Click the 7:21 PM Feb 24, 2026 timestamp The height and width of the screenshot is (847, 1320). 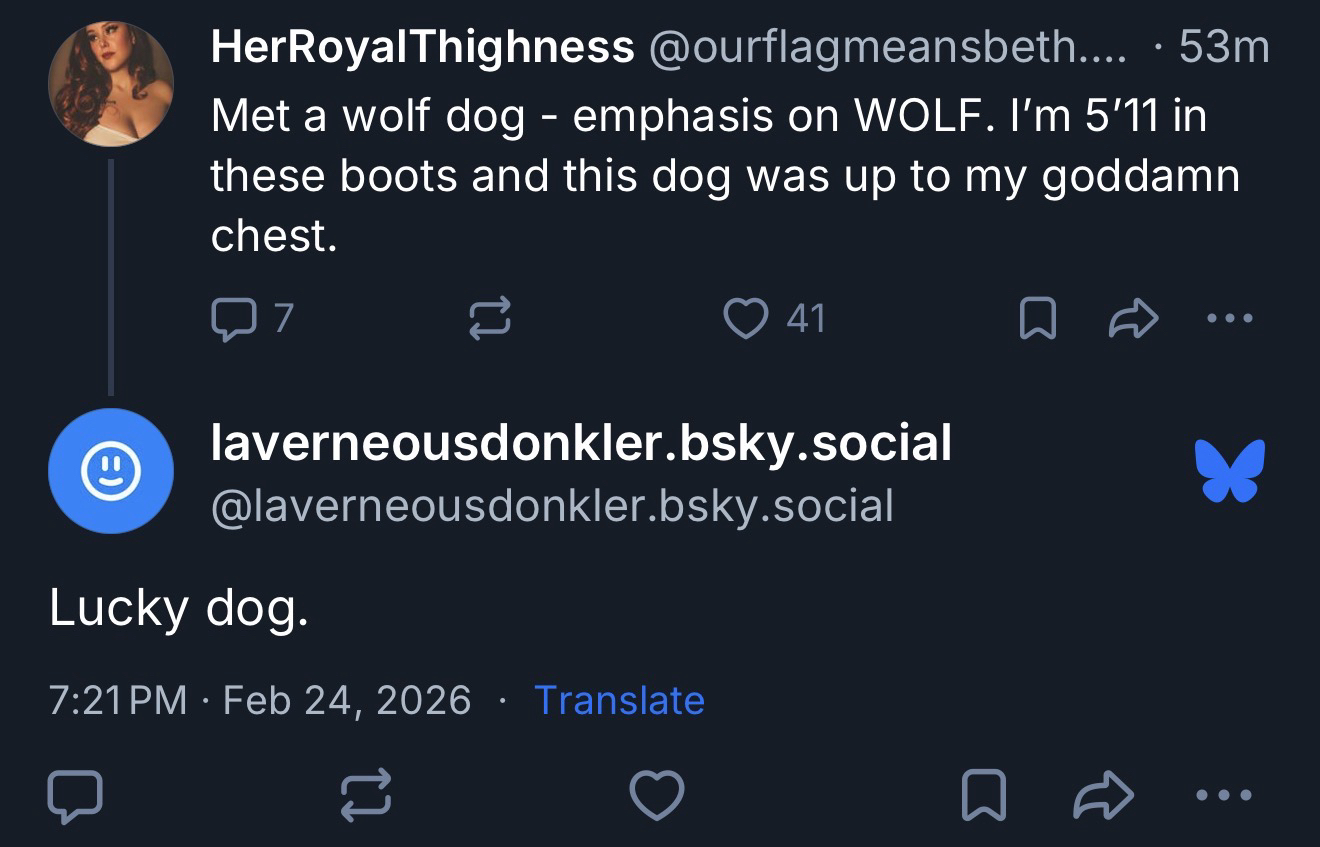coord(260,700)
